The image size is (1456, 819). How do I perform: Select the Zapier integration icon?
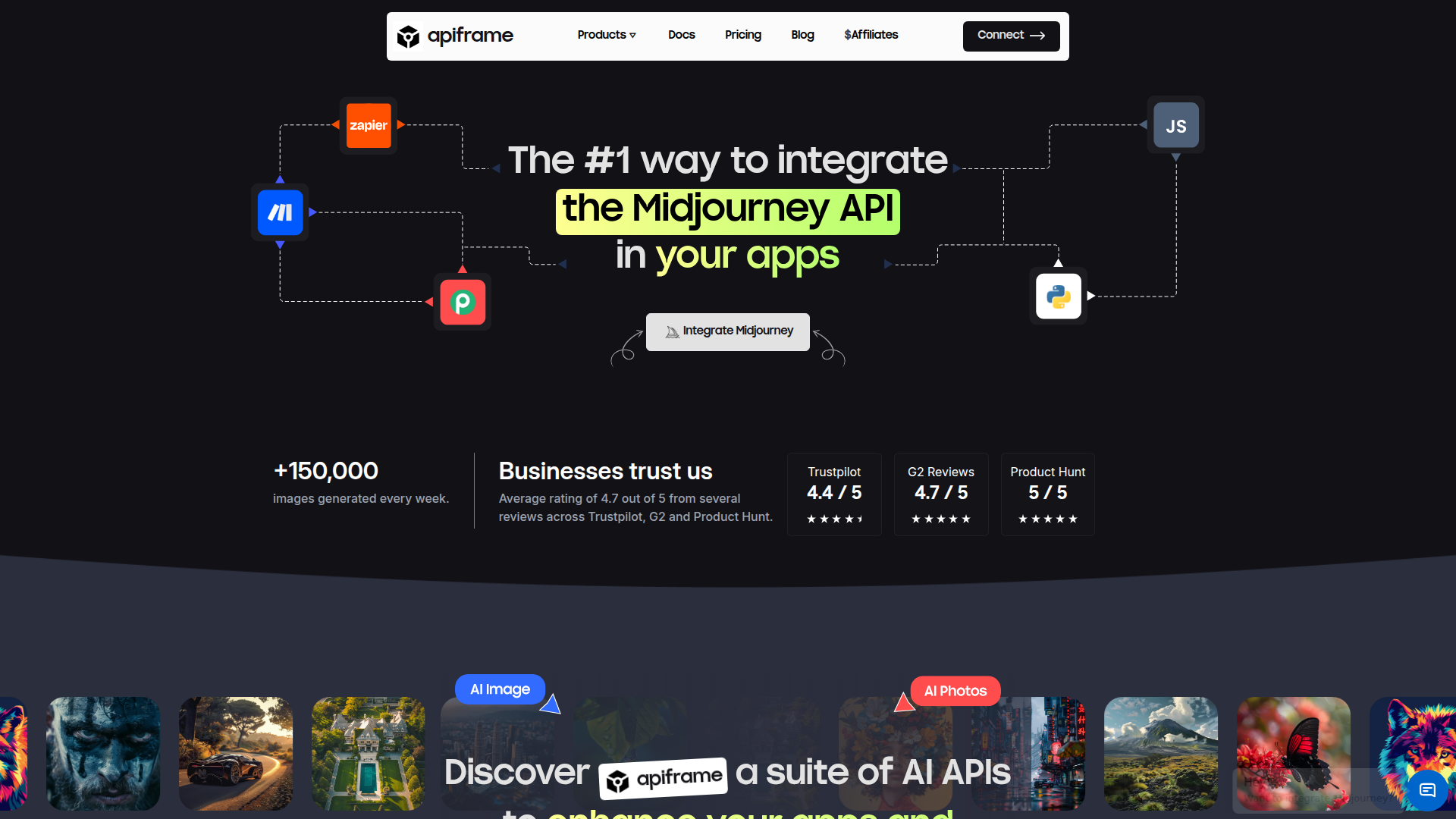369,125
